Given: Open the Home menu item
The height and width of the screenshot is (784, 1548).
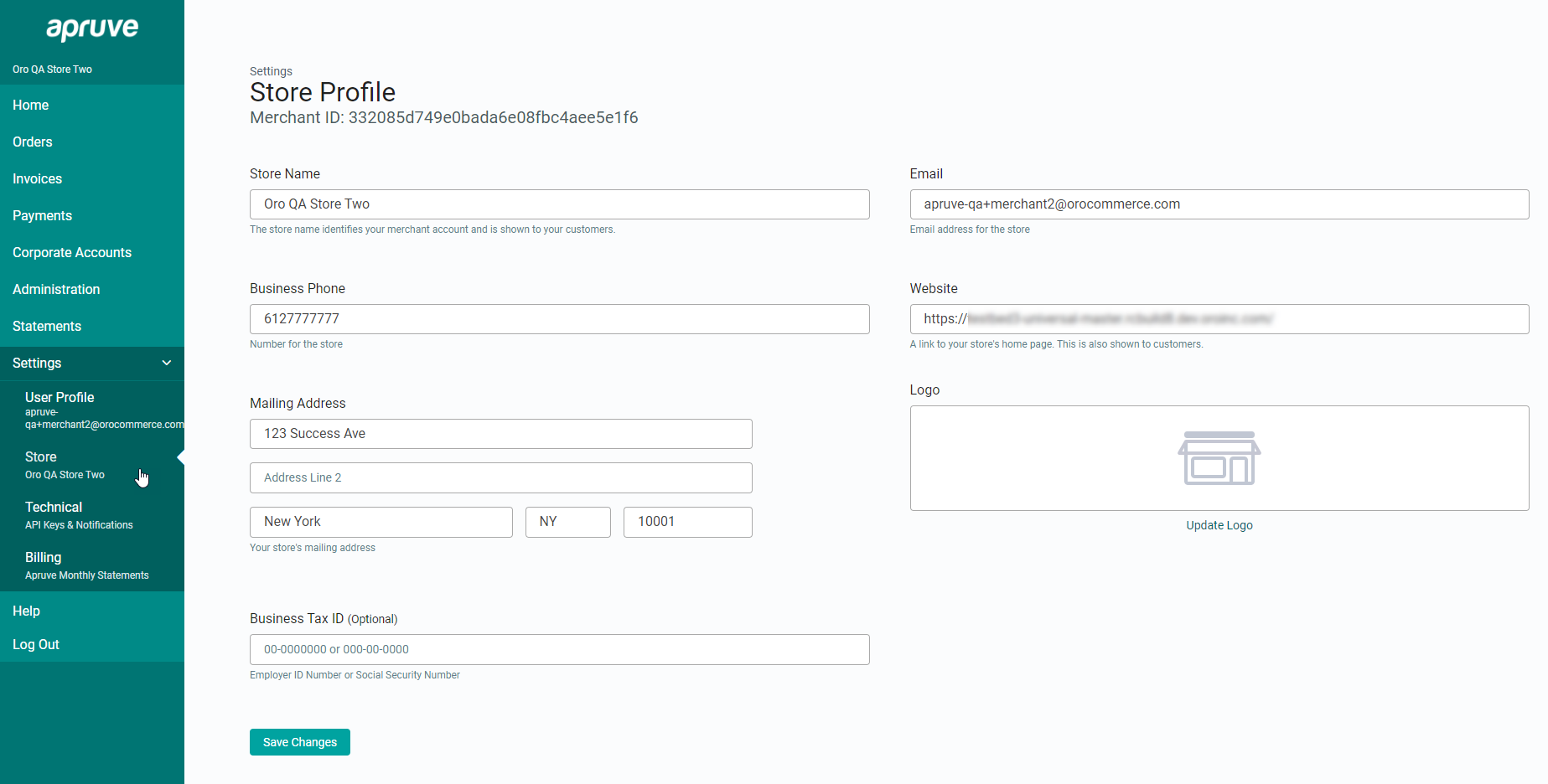Looking at the screenshot, I should (x=92, y=105).
